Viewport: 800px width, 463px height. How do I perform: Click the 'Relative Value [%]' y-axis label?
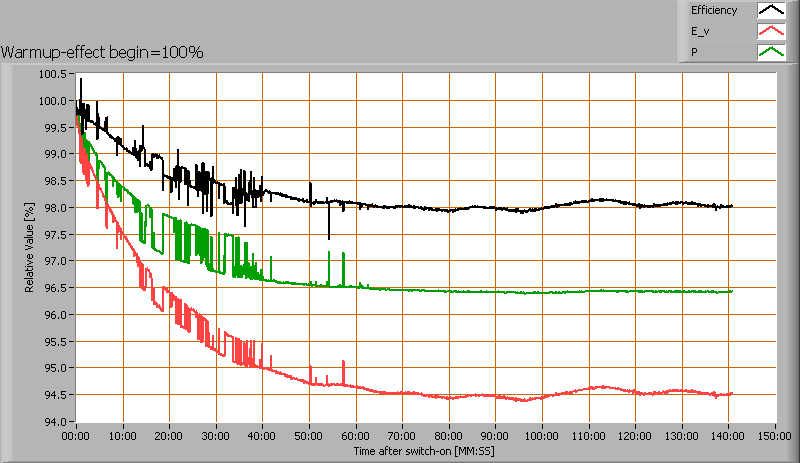[x=29, y=247]
